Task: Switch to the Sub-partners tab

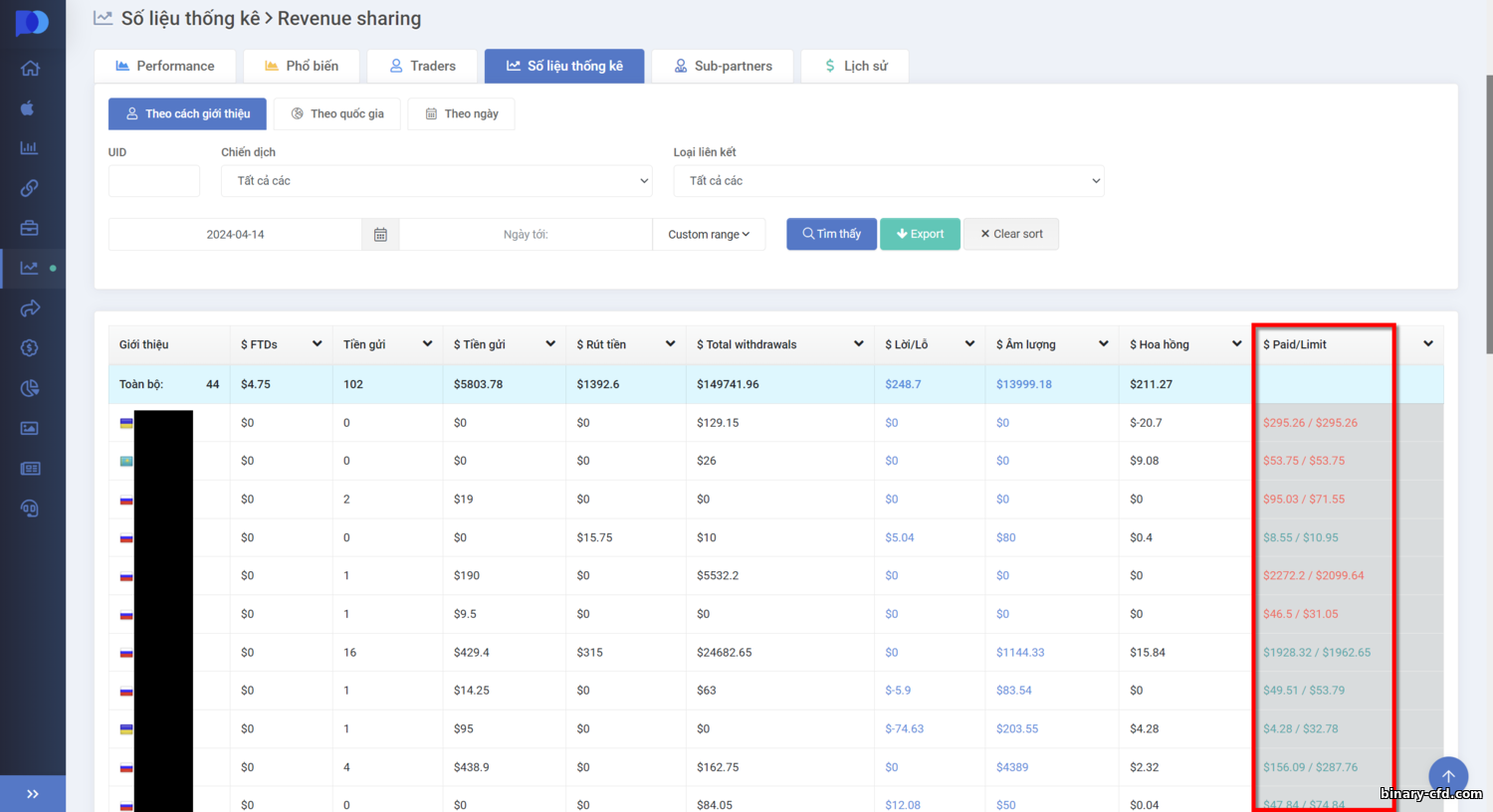Action: 723,66
